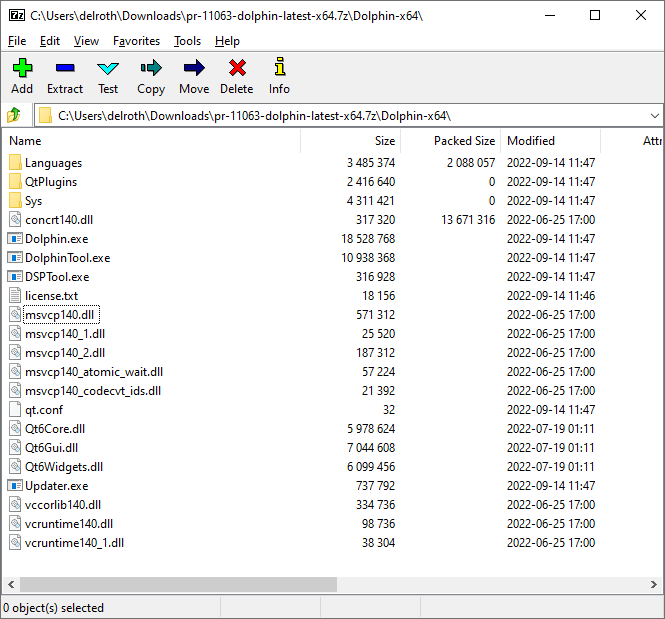Click the red Delete X icon

[x=237, y=68]
